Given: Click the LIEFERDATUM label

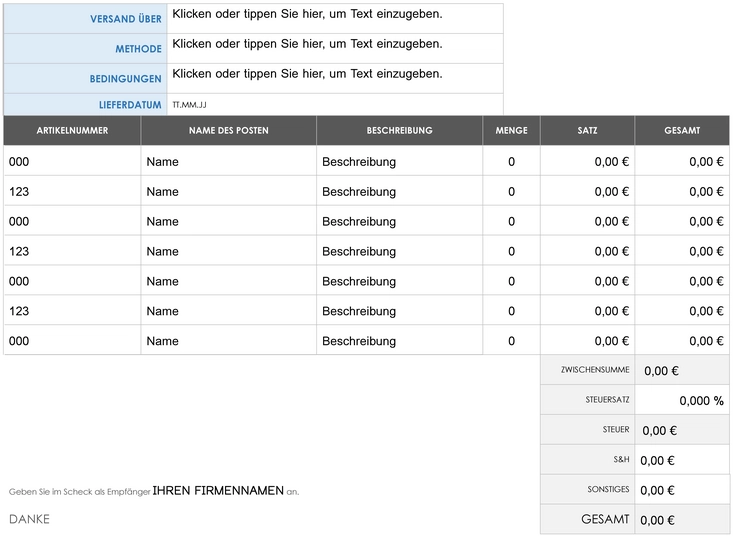Looking at the screenshot, I should click(x=130, y=105).
